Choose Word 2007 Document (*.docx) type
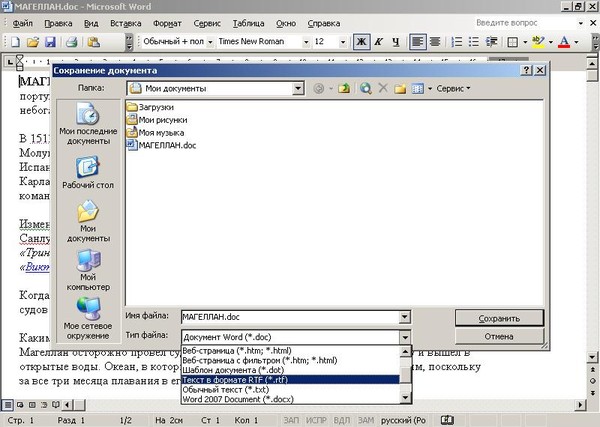 pyautogui.click(x=290, y=399)
